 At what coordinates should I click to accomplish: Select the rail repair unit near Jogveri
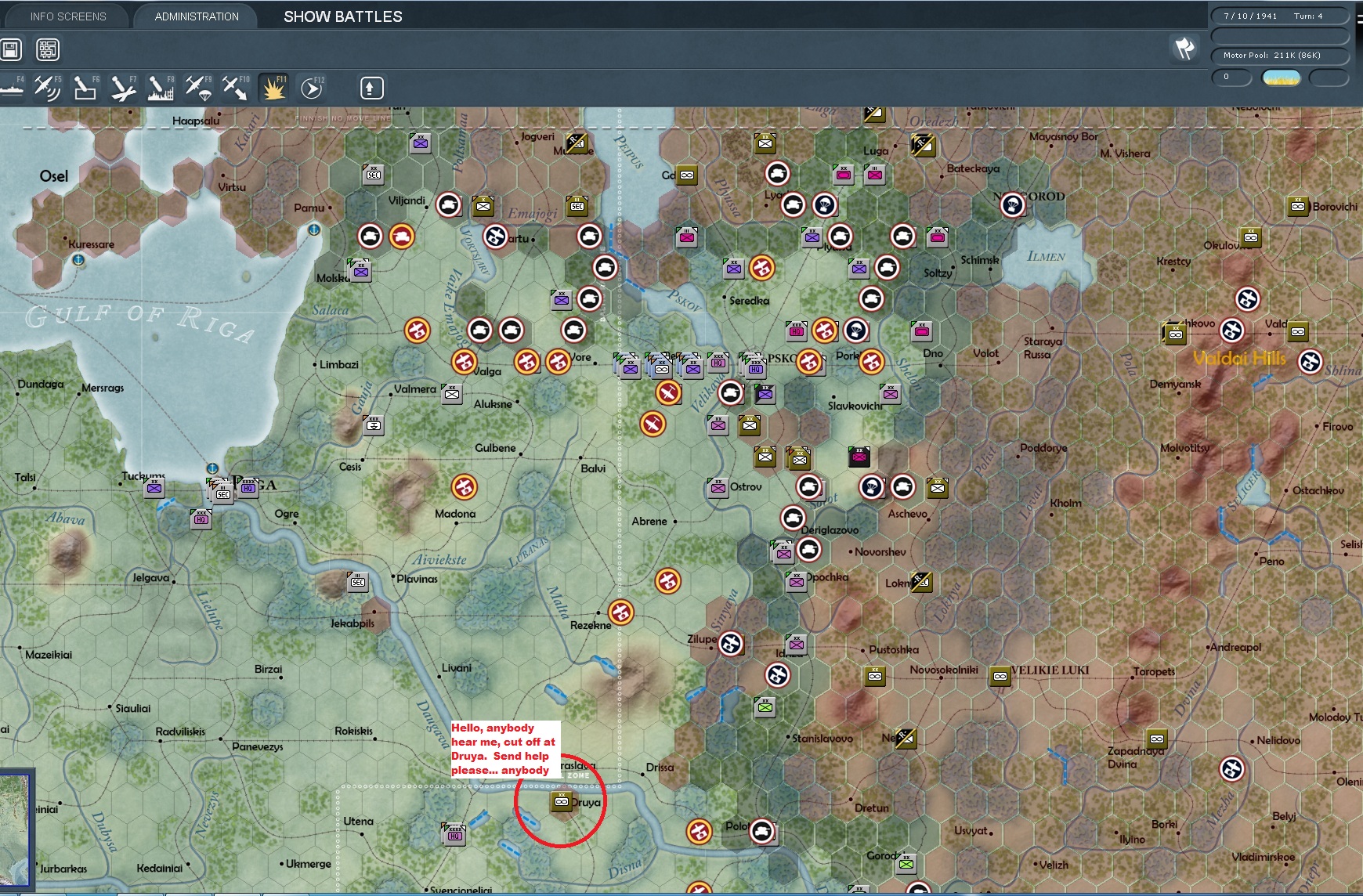point(577,143)
